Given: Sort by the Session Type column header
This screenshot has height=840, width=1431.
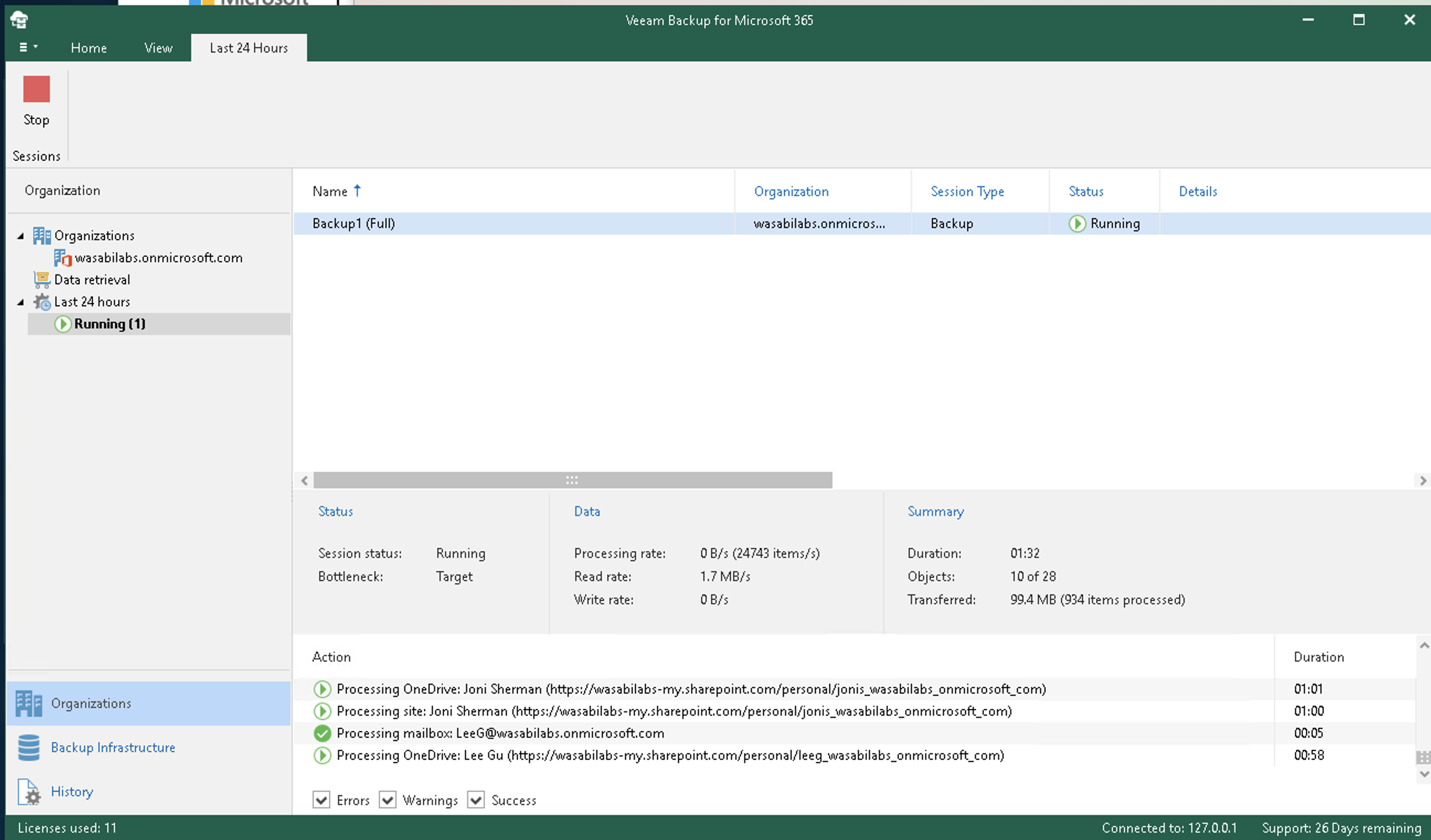Looking at the screenshot, I should pos(967,192).
